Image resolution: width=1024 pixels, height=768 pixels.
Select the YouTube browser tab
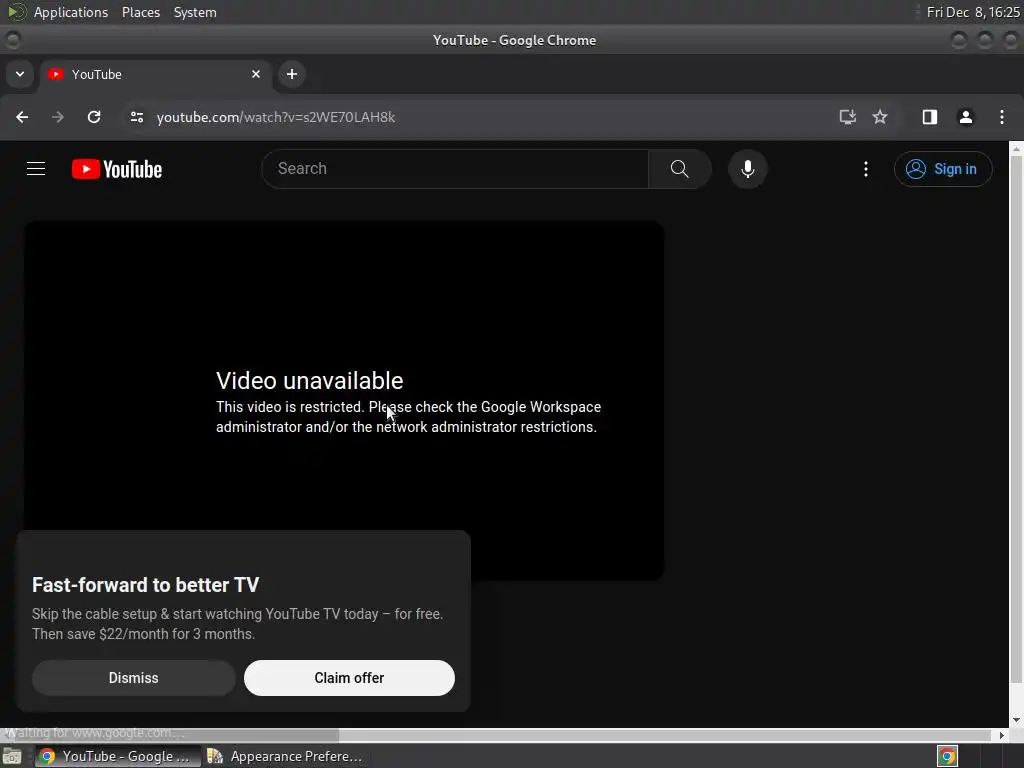coord(156,74)
